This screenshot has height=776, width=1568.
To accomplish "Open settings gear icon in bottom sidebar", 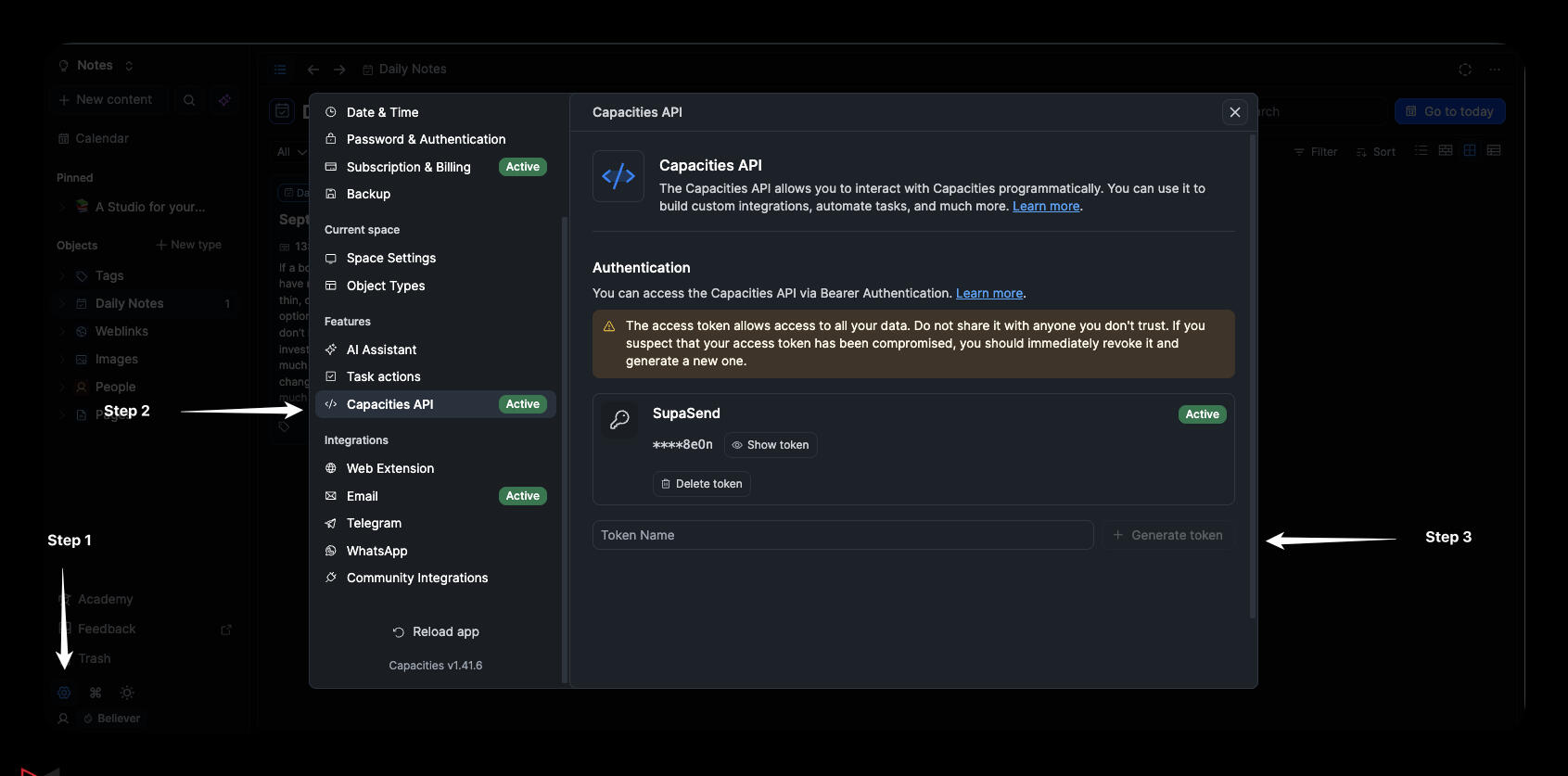I will pos(64,693).
